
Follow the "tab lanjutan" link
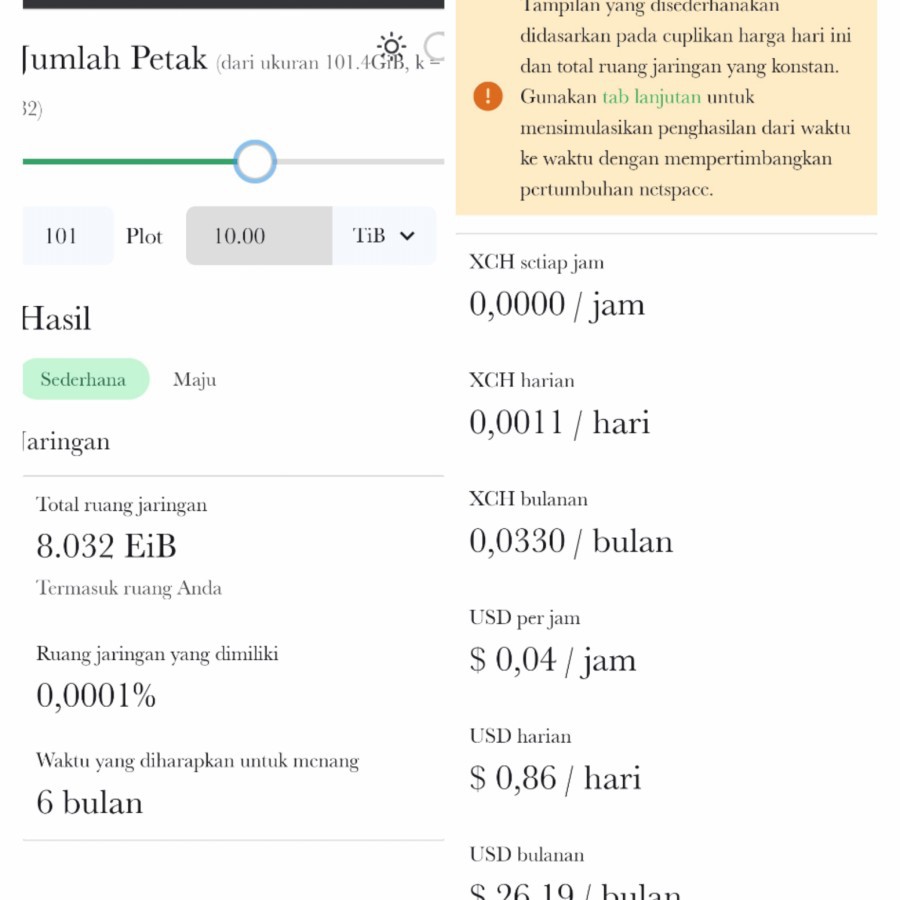tap(652, 97)
